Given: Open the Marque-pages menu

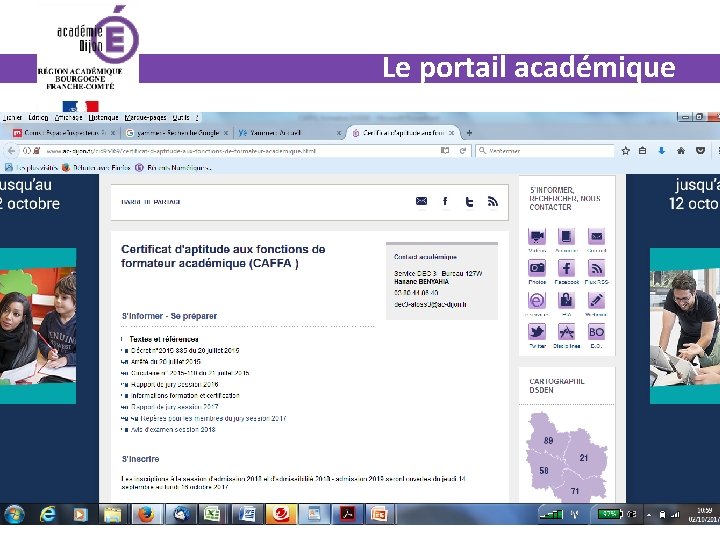Looking at the screenshot, I should (x=146, y=118).
